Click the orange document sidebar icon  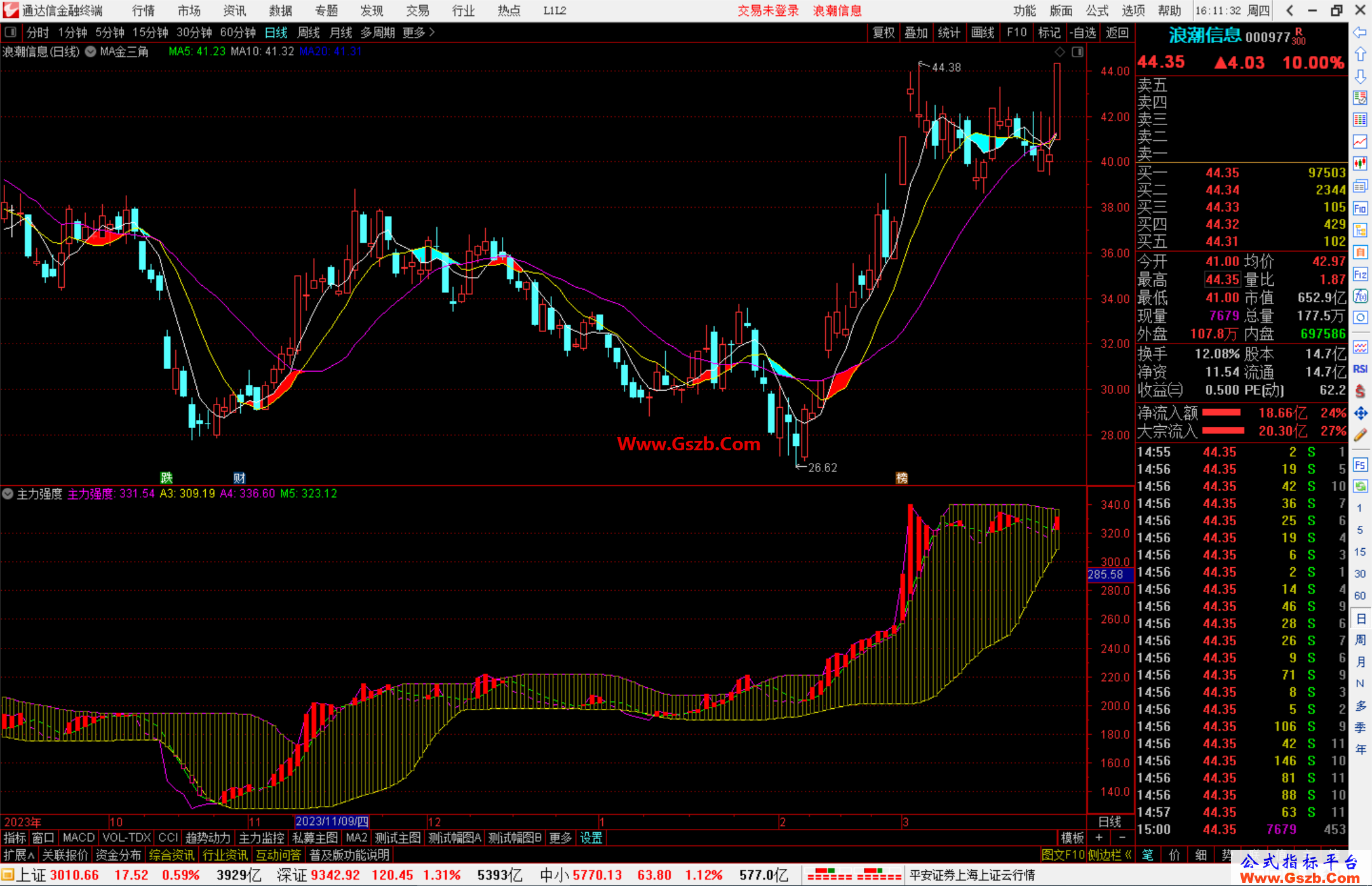tap(1360, 252)
